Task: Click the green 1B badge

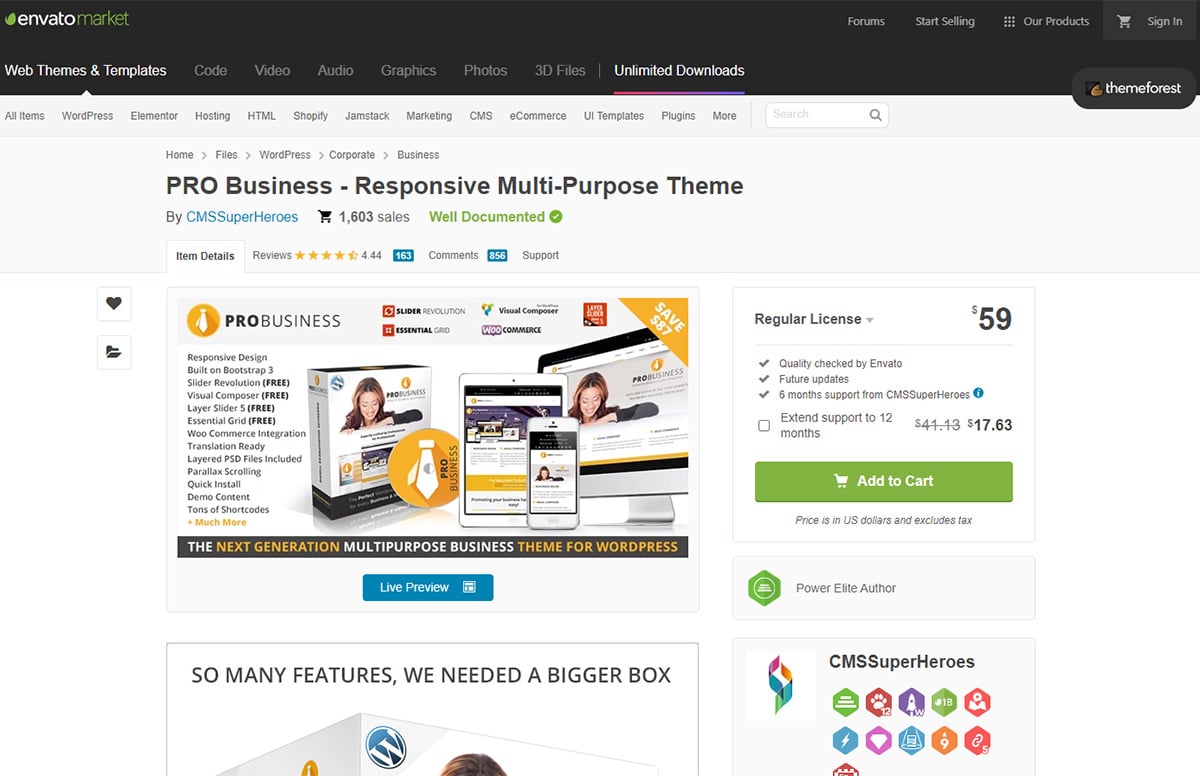Action: 945,702
